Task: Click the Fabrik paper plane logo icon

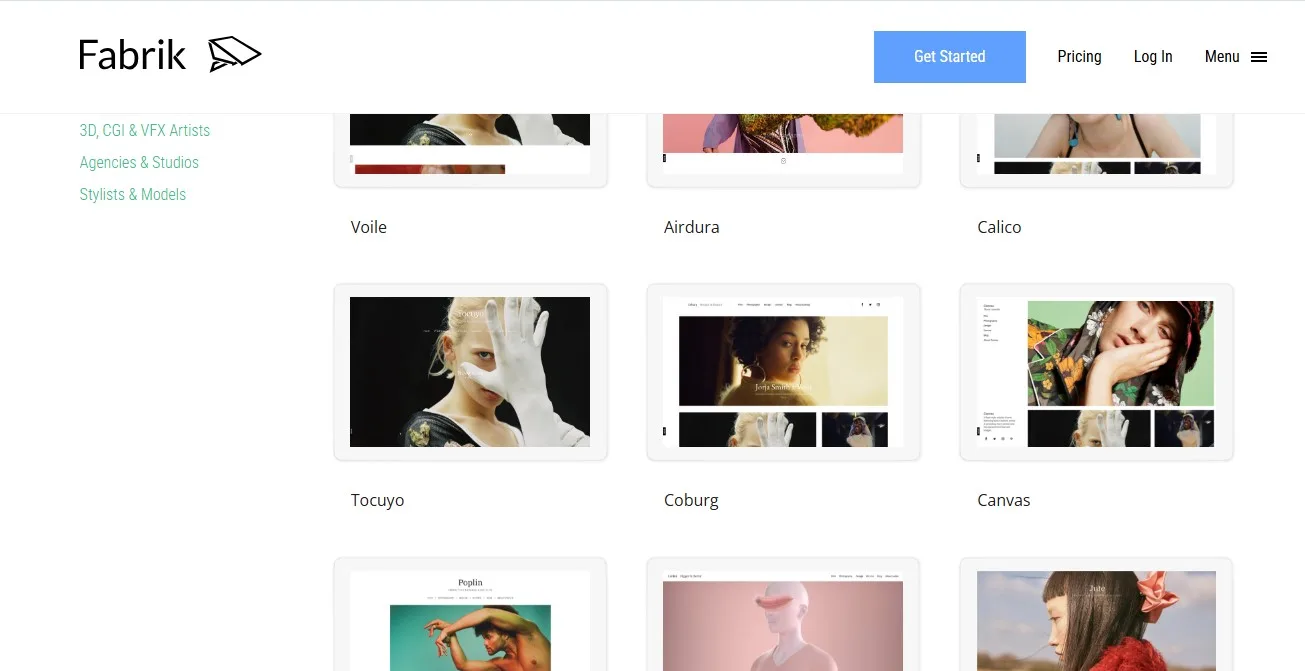Action: 234,54
